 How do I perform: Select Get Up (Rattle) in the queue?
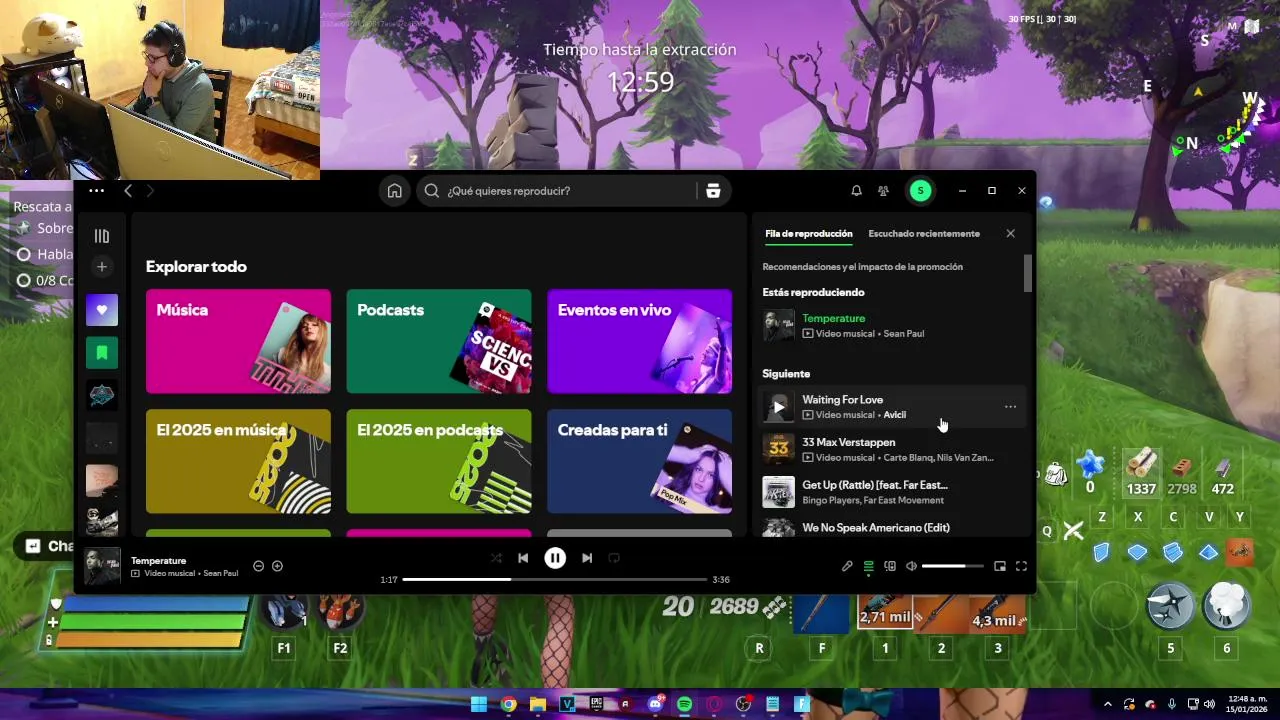893,492
